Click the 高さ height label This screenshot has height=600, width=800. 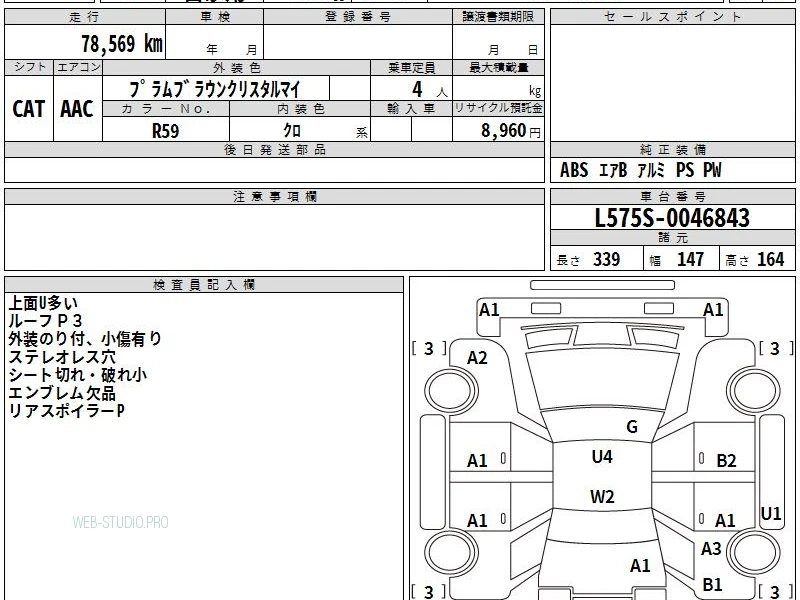[738, 261]
